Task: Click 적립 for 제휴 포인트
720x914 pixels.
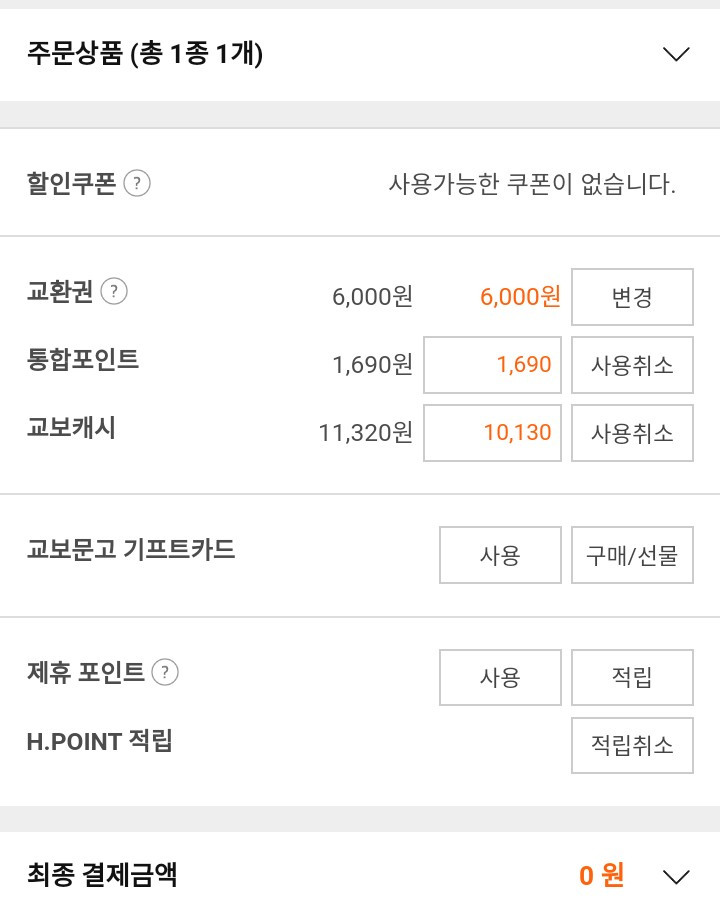Action: [633, 677]
